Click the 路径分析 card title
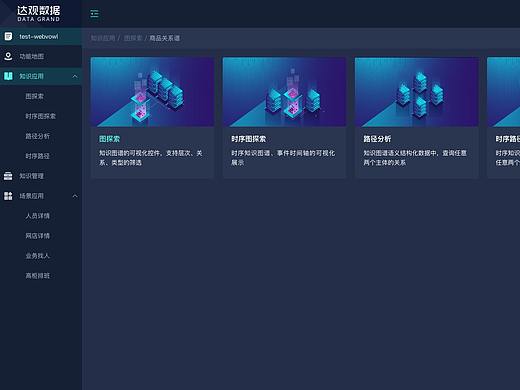 [x=377, y=139]
